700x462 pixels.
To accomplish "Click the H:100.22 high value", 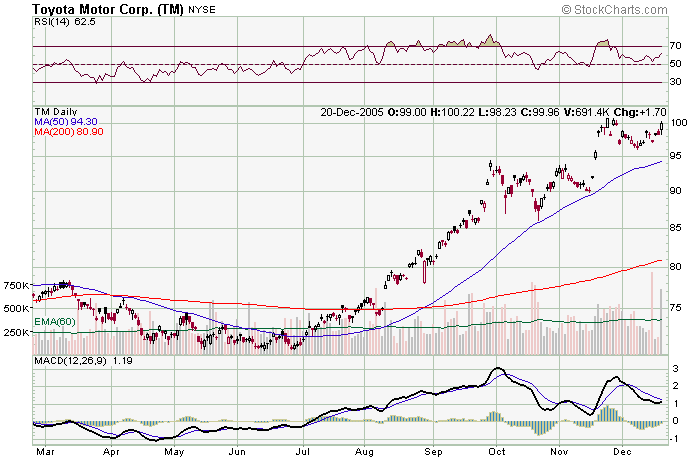I will click(x=452, y=112).
